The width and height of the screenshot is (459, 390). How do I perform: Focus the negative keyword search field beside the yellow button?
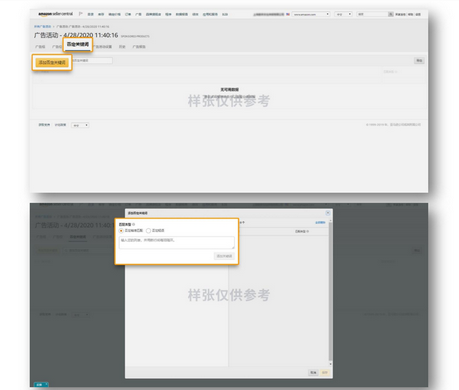point(91,61)
